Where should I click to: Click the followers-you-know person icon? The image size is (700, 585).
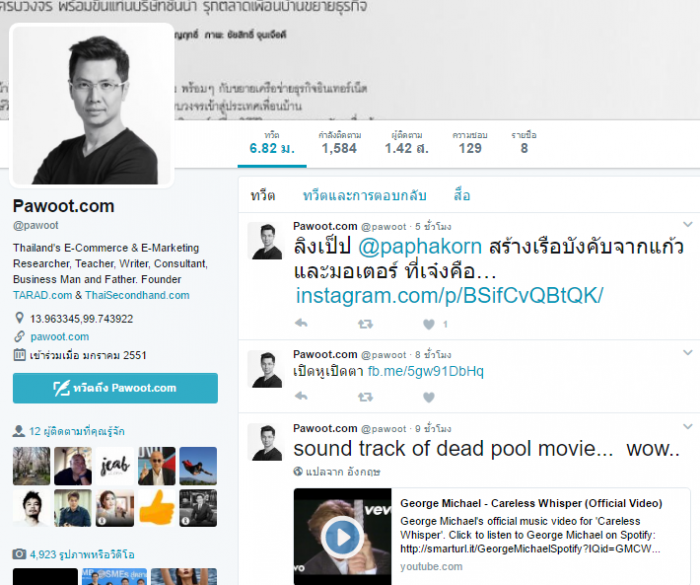point(18,431)
